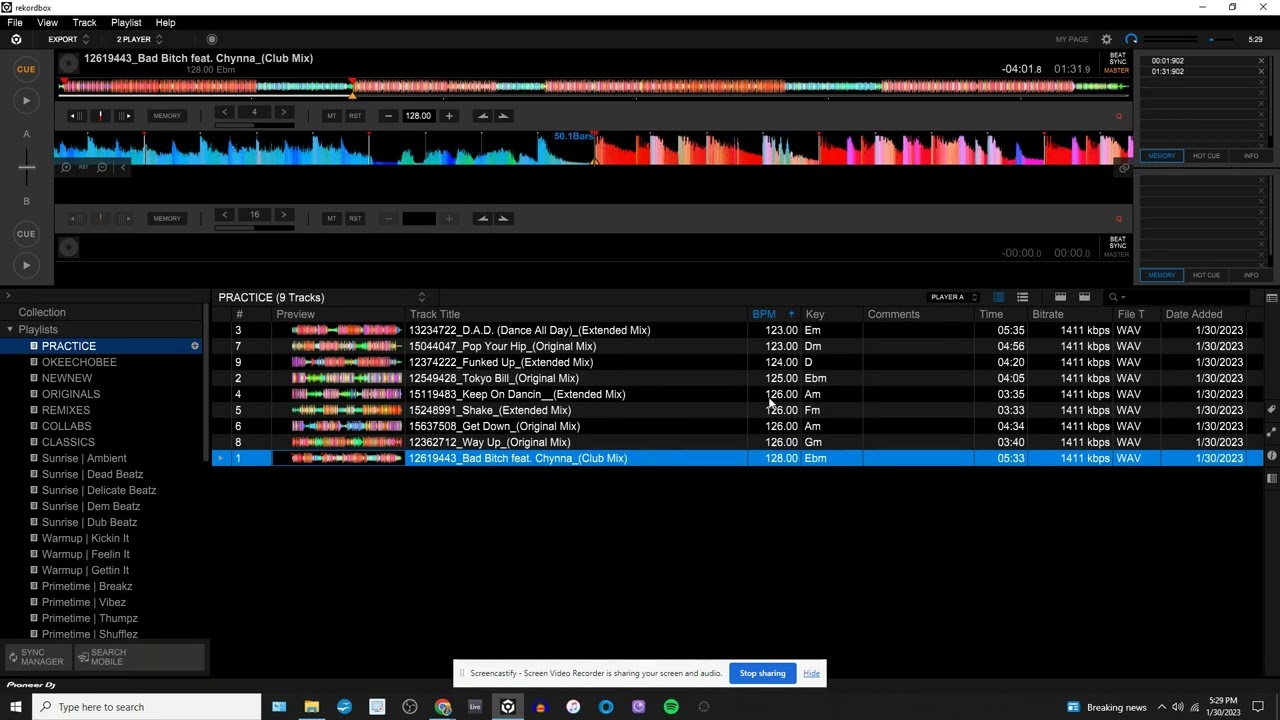Screen dimensions: 1280x720
Task: Click the MY PAGE link
Action: [x=1072, y=39]
